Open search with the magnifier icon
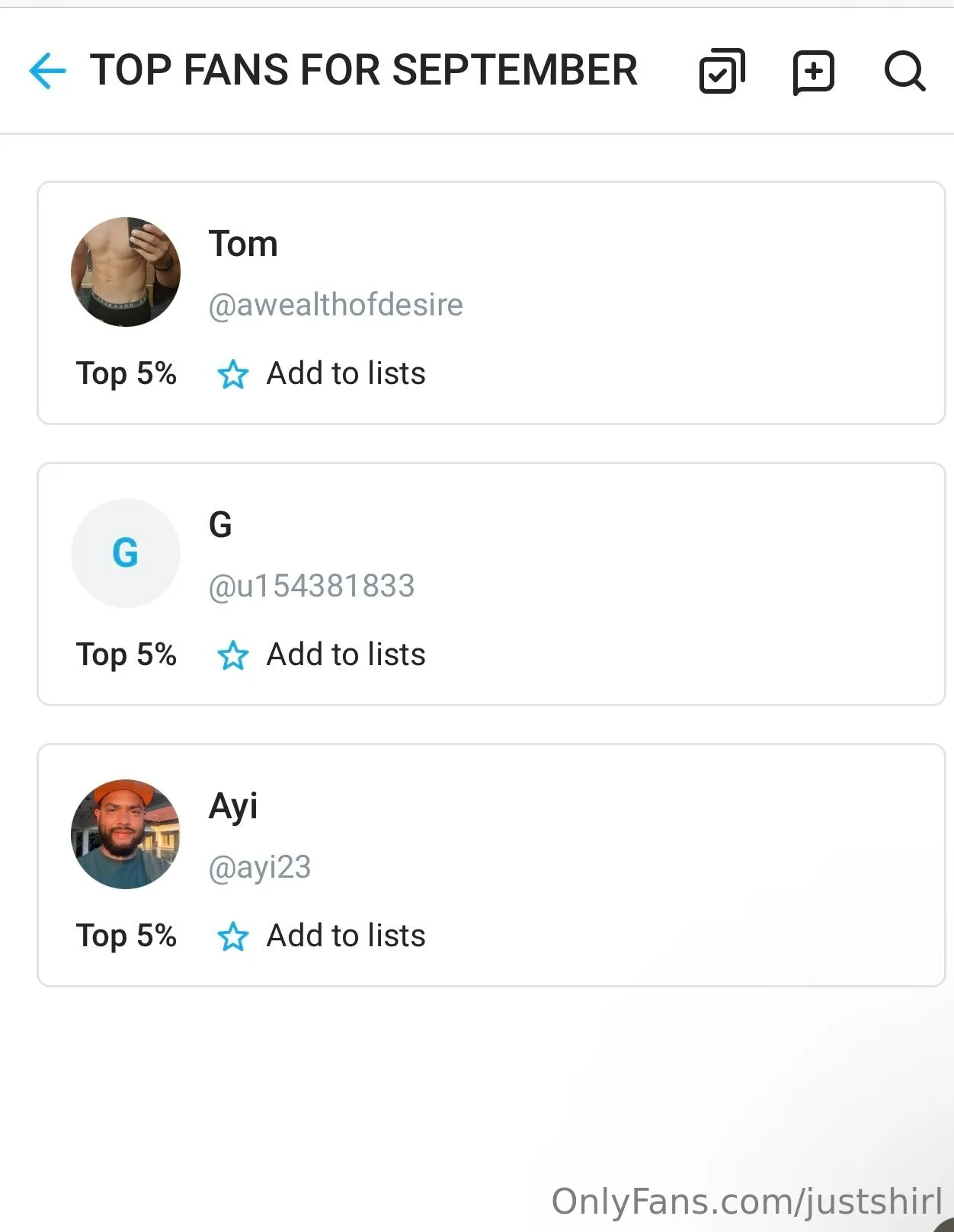Viewport: 954px width, 1232px height. [904, 72]
